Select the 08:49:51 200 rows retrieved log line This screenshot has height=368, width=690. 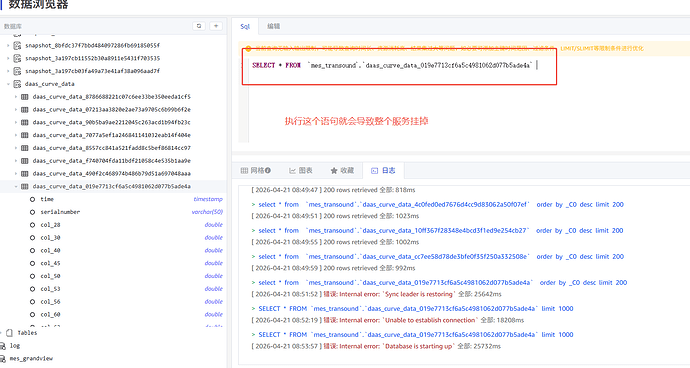335,216
